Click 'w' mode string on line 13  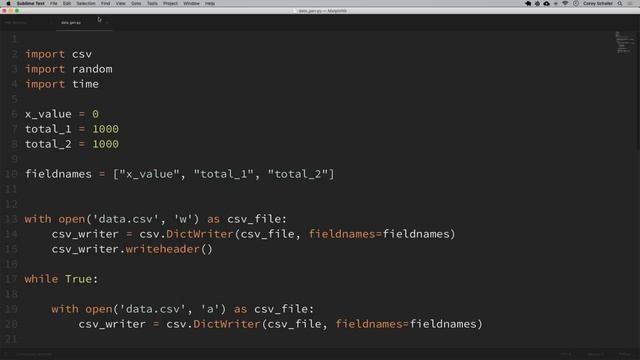pyautogui.click(x=184, y=219)
